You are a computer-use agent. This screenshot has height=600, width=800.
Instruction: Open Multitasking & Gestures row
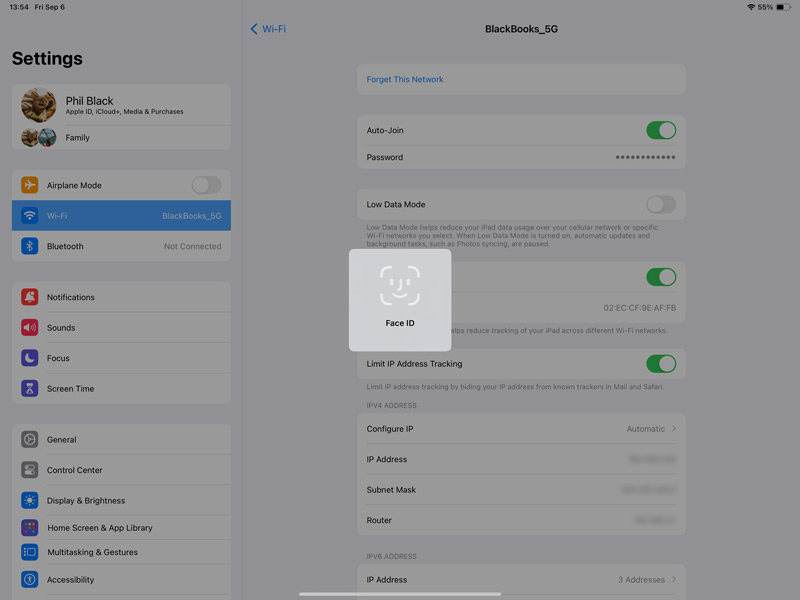[x=121, y=552]
